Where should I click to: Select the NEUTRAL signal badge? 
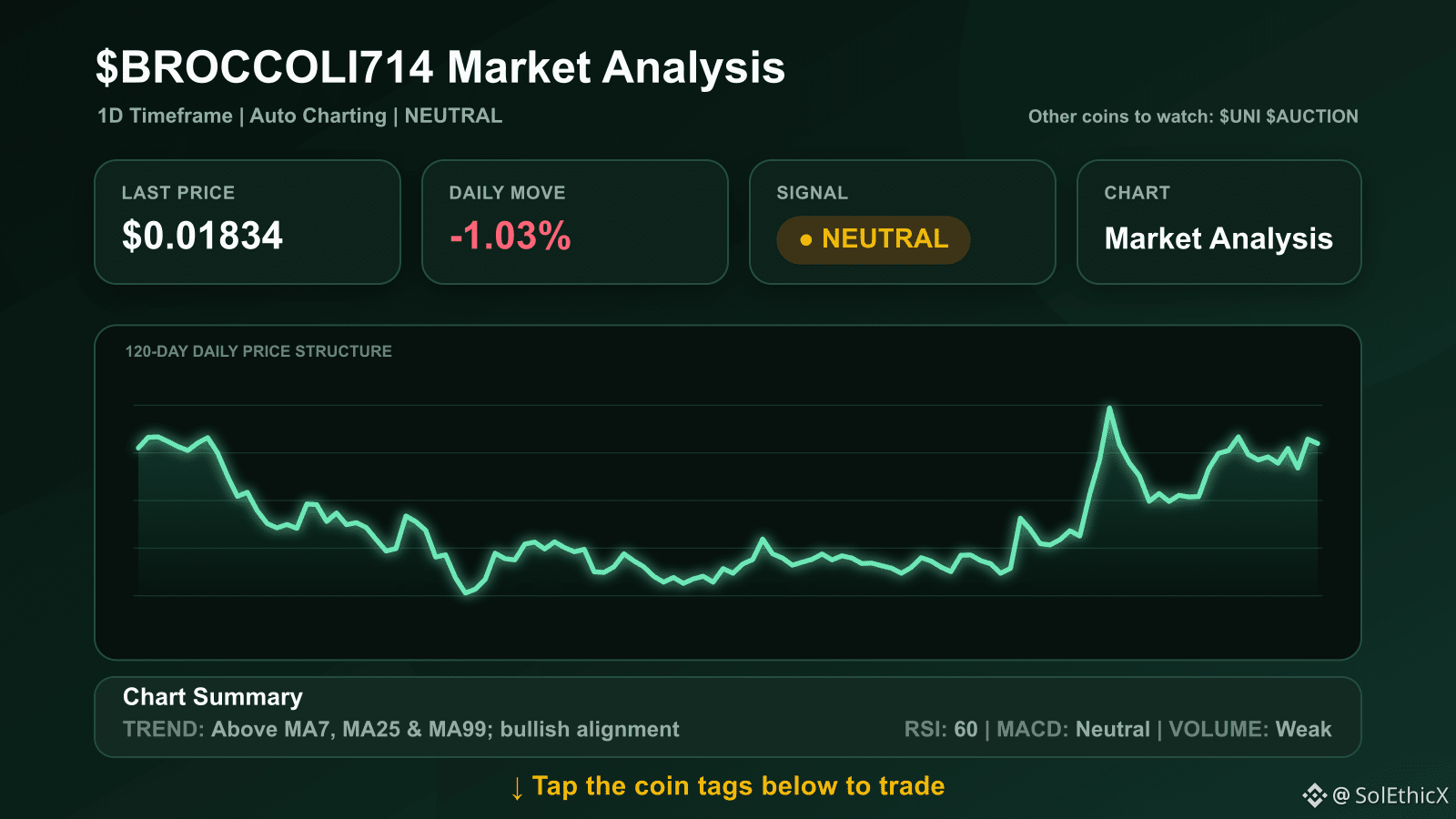873,239
